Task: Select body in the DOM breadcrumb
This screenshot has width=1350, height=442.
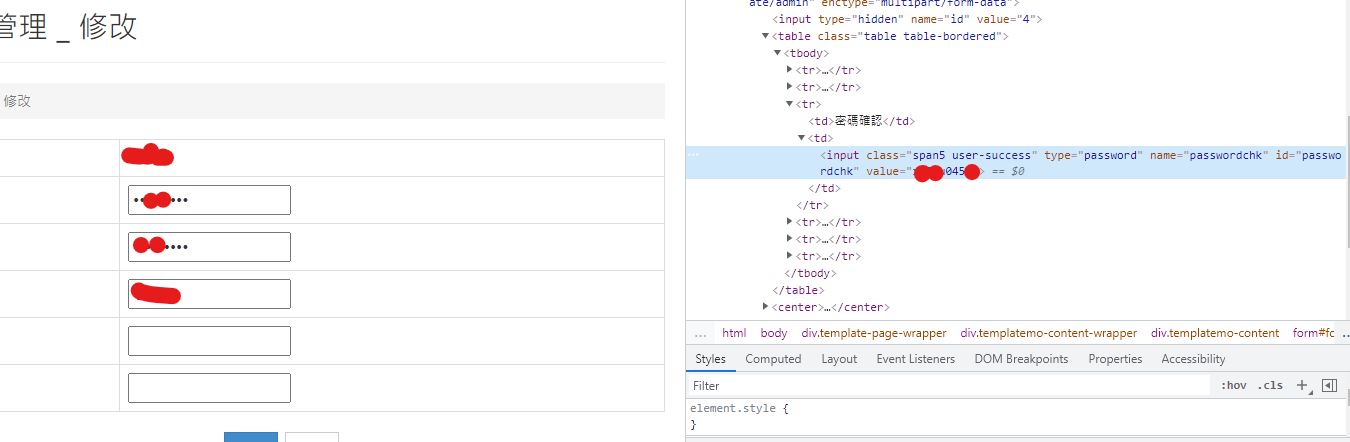Action: click(x=774, y=333)
